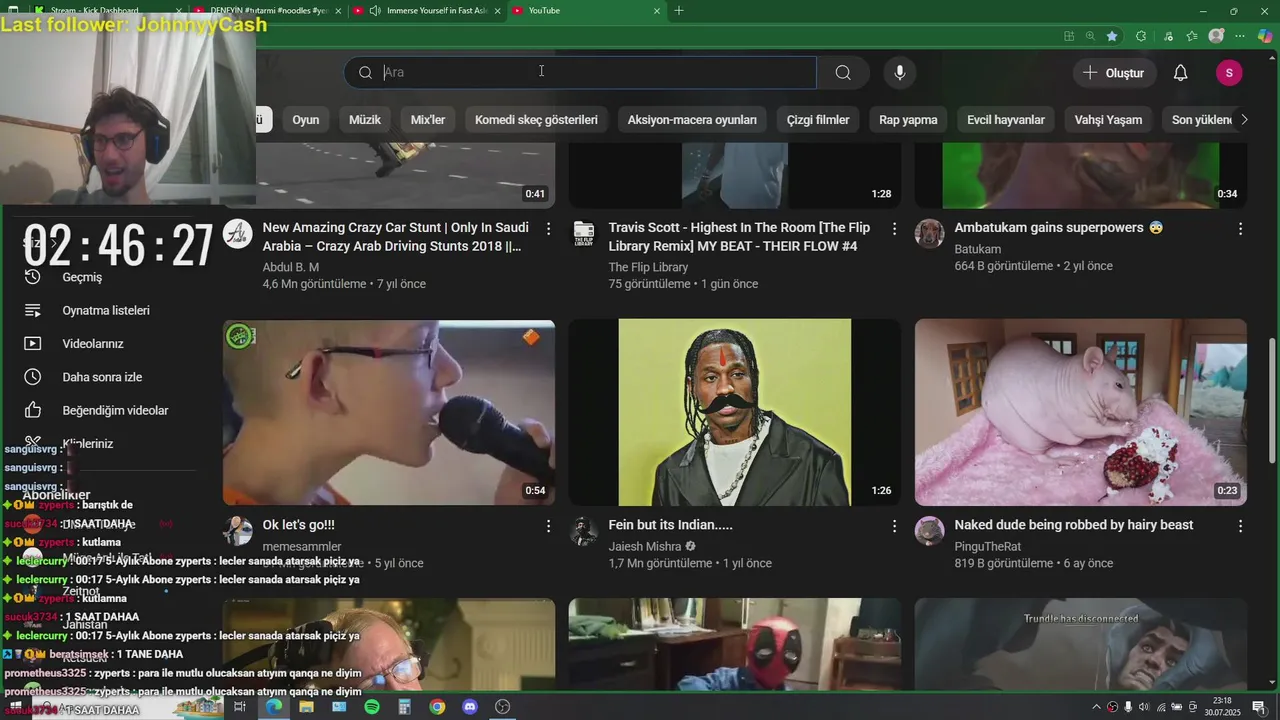Image resolution: width=1280 pixels, height=720 pixels.
Task: Open Calculator from the taskbar
Action: (404, 707)
